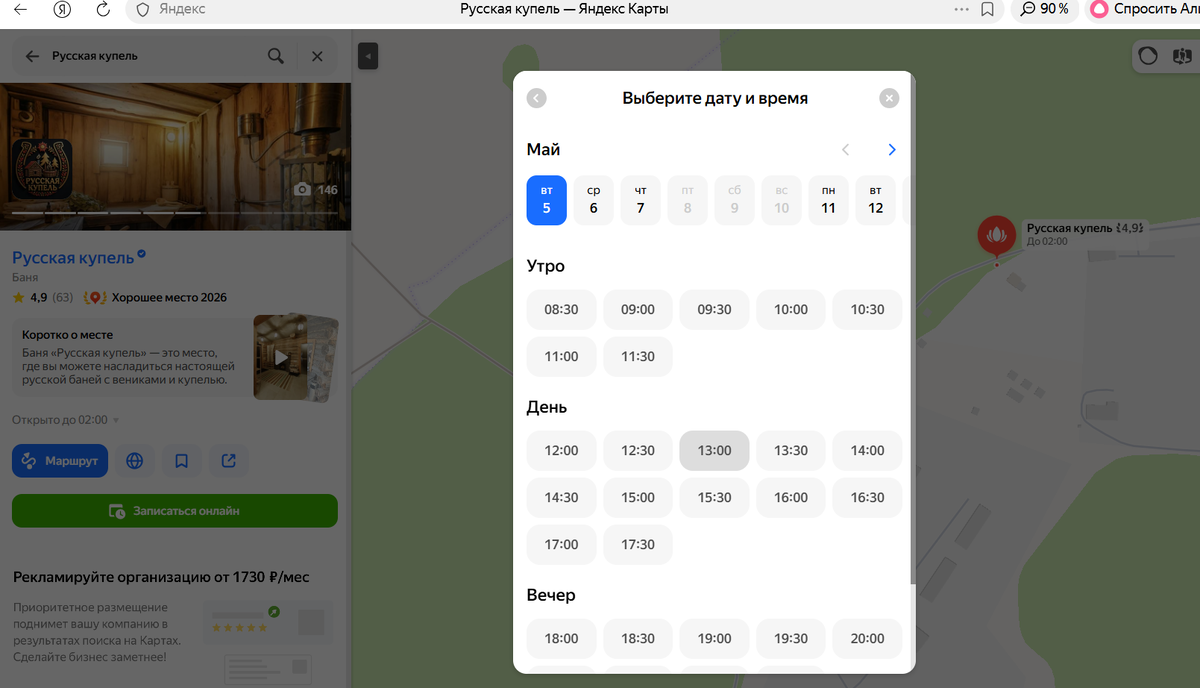Screen dimensions: 1200x688
Task: Show the previous dates with the left chevron
Action: 845,150
